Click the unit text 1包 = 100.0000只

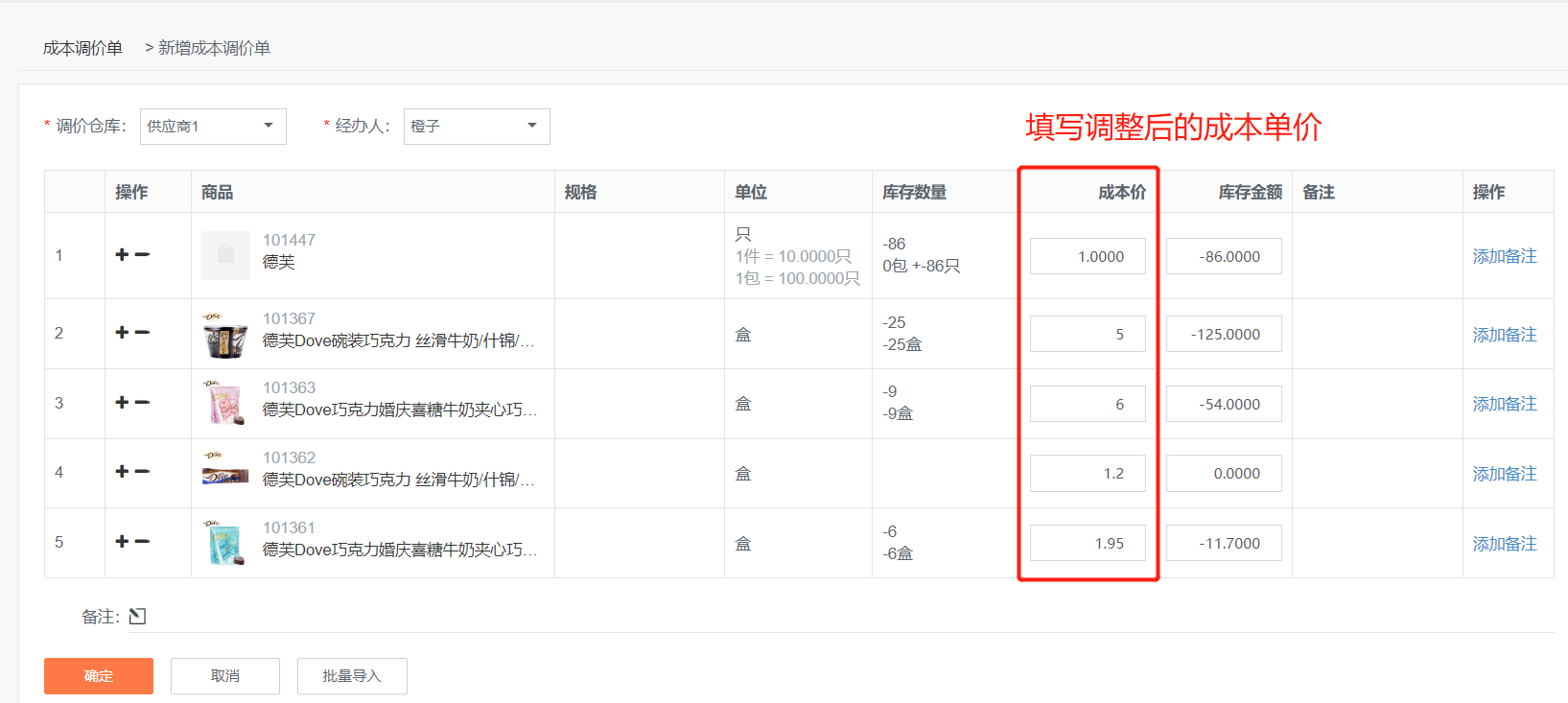pyautogui.click(x=798, y=278)
